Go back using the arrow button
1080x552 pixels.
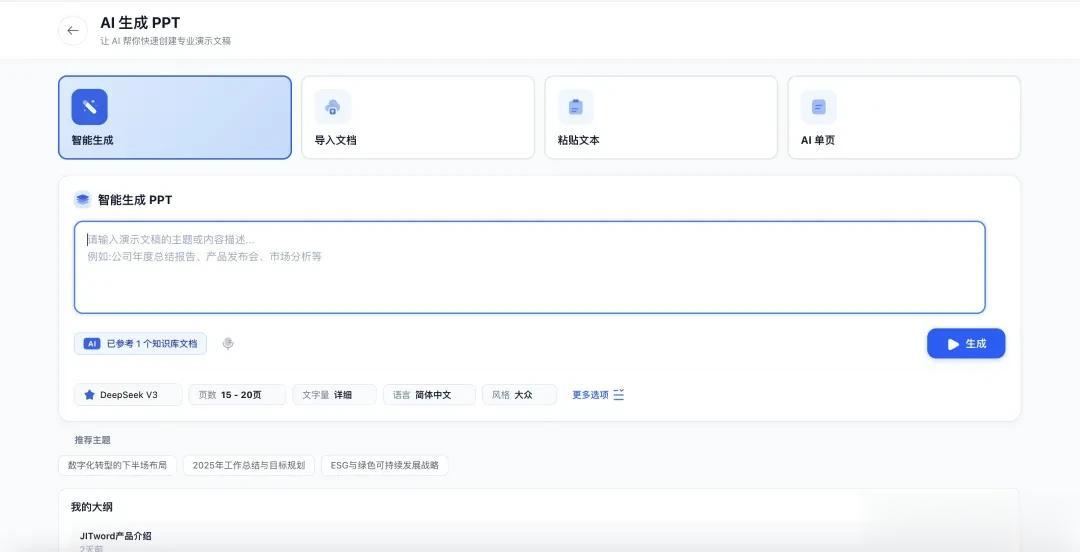pyautogui.click(x=73, y=30)
